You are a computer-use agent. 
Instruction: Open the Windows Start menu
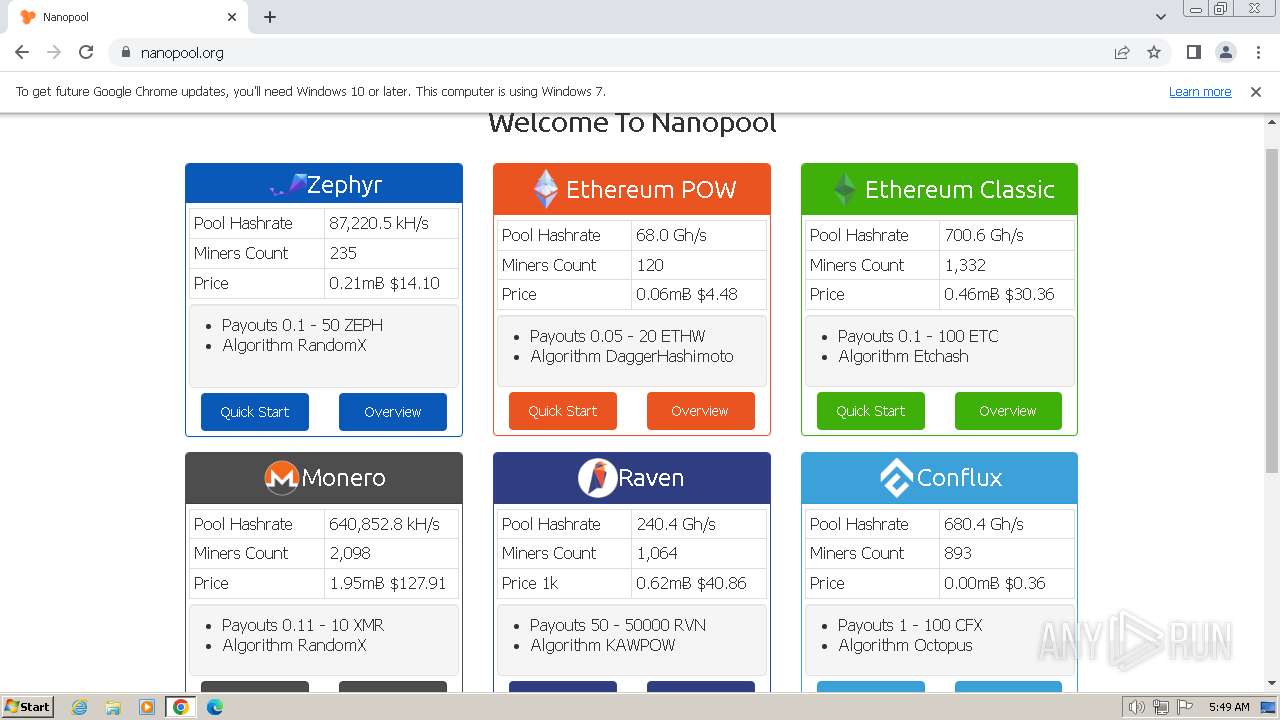click(x=28, y=707)
